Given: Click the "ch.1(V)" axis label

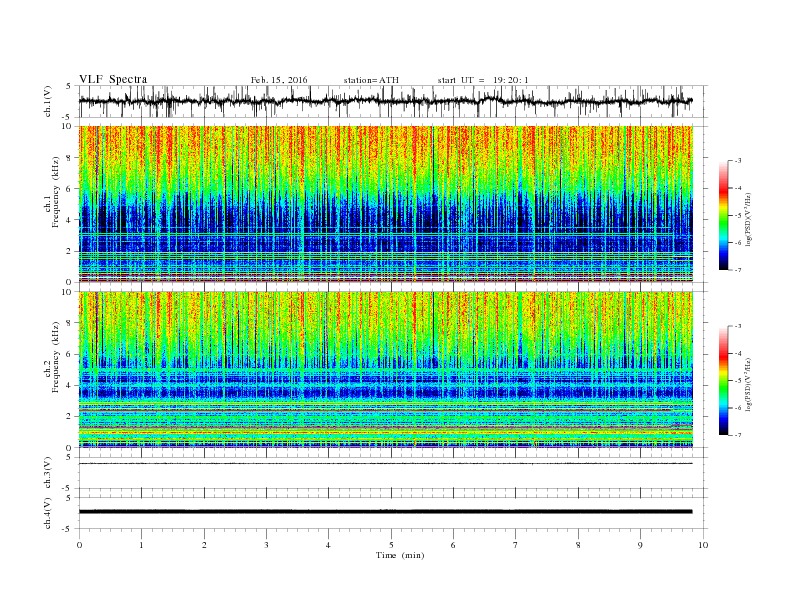Looking at the screenshot, I should pyautogui.click(x=48, y=101).
